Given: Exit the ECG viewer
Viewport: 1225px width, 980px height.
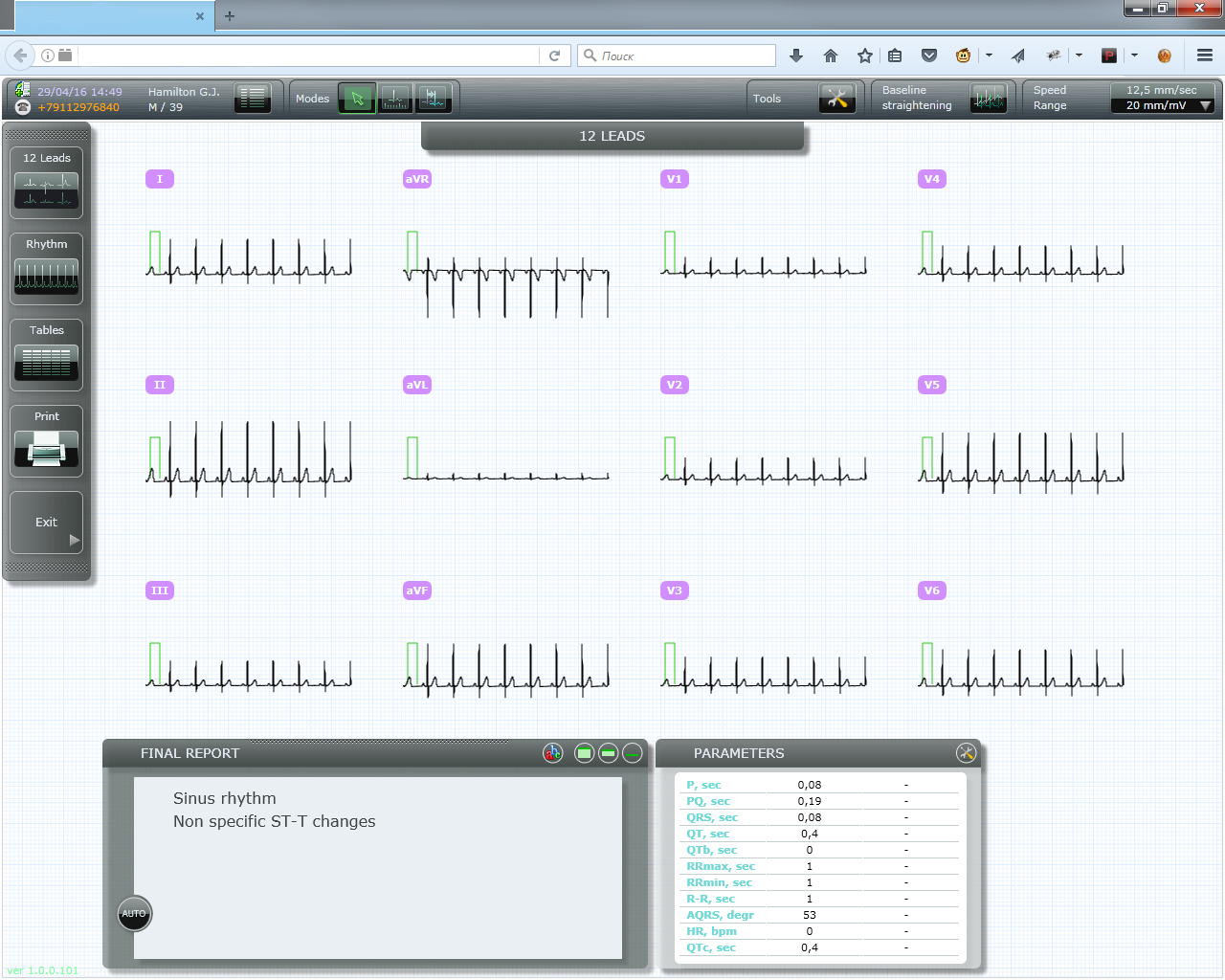Looking at the screenshot, I should click(x=46, y=523).
